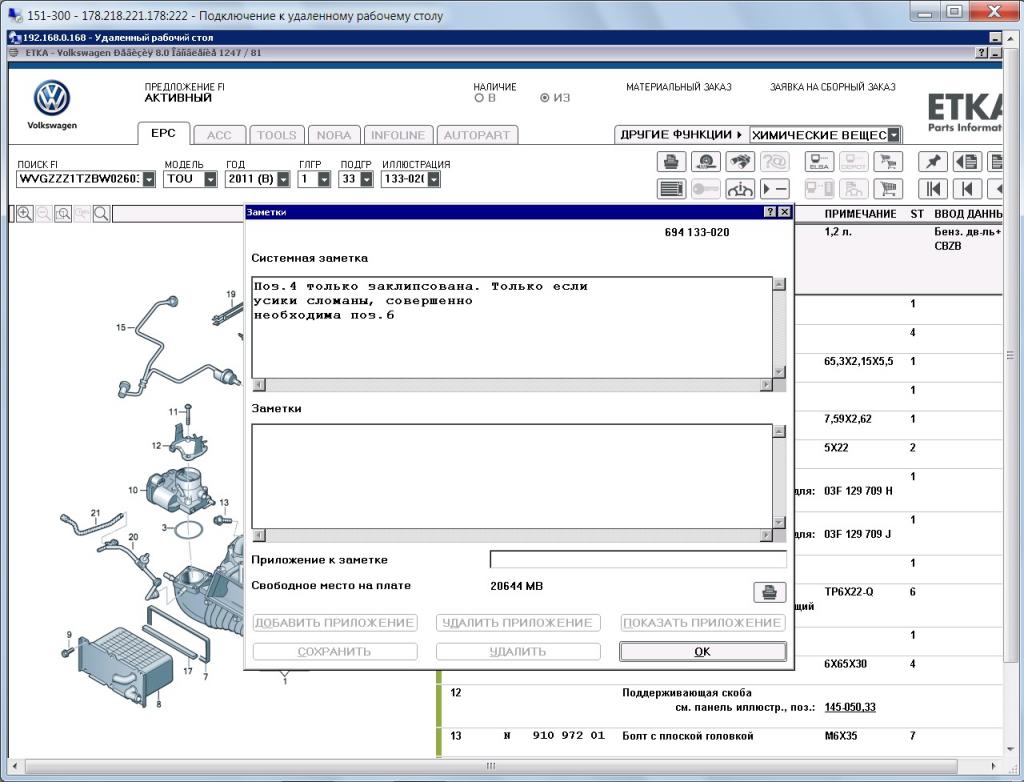Expand the ИЛЛЮСТРАЦИЯ 133-020 dropdown

pyautogui.click(x=434, y=179)
